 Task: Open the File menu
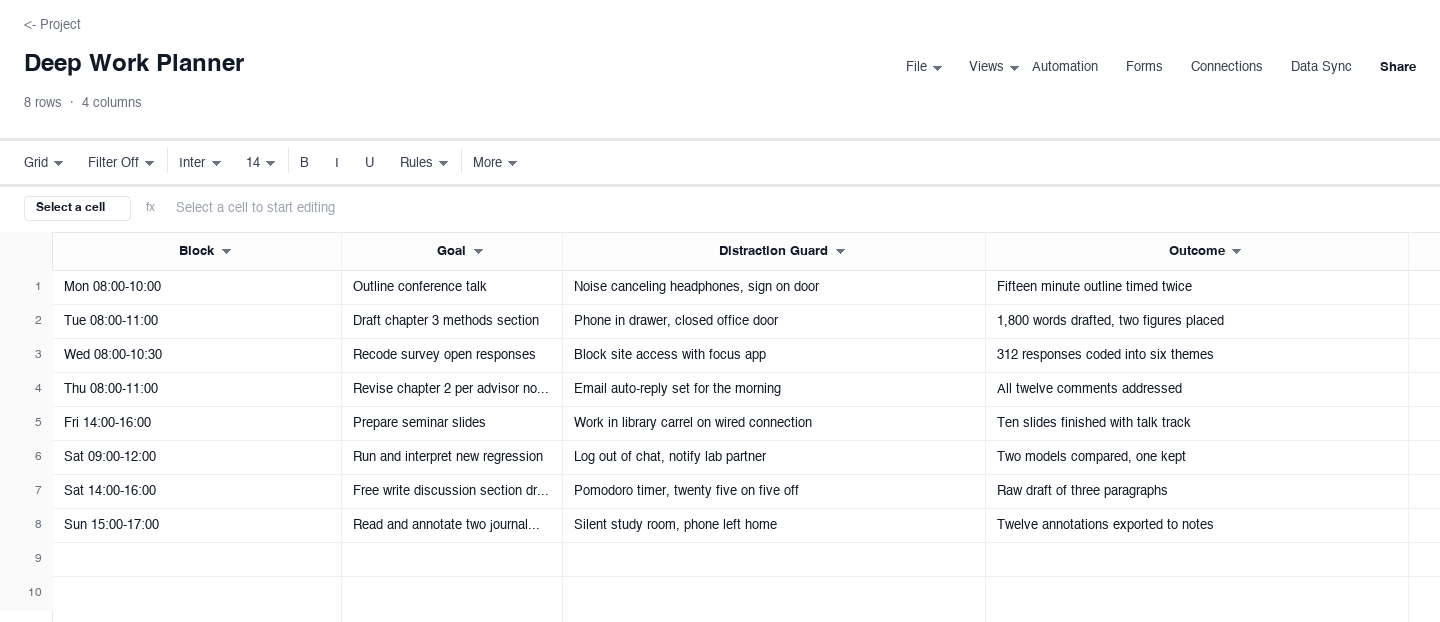924,67
